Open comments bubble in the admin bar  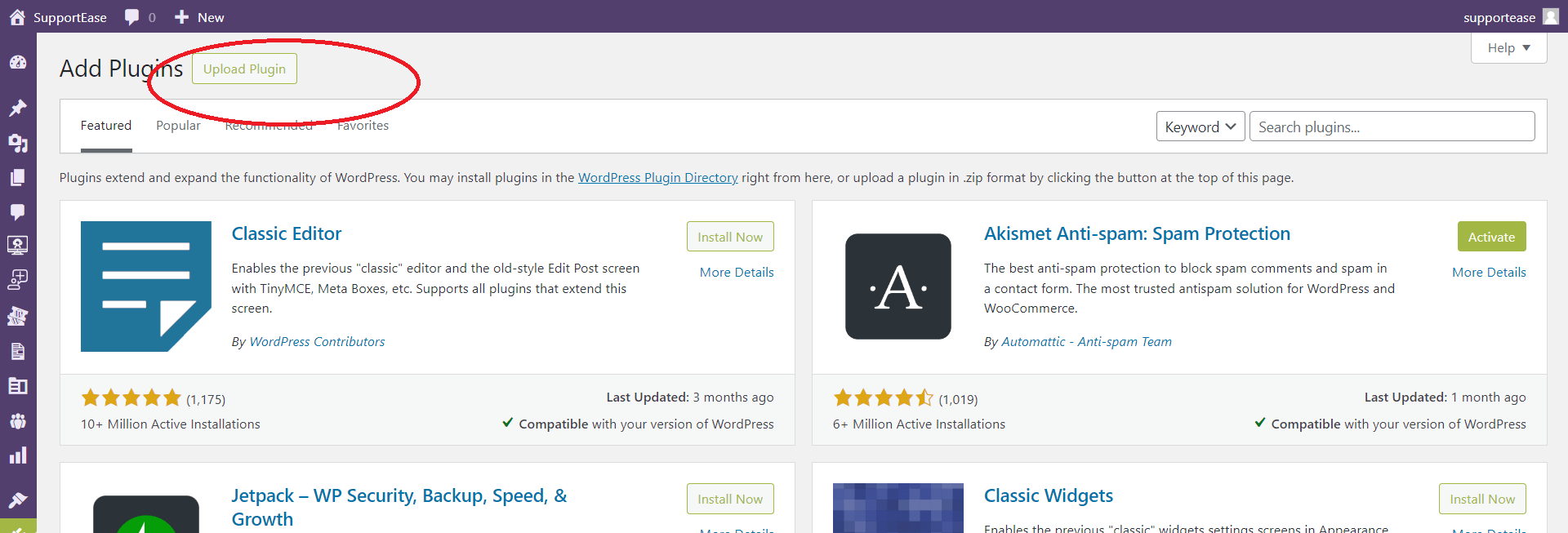(x=131, y=17)
